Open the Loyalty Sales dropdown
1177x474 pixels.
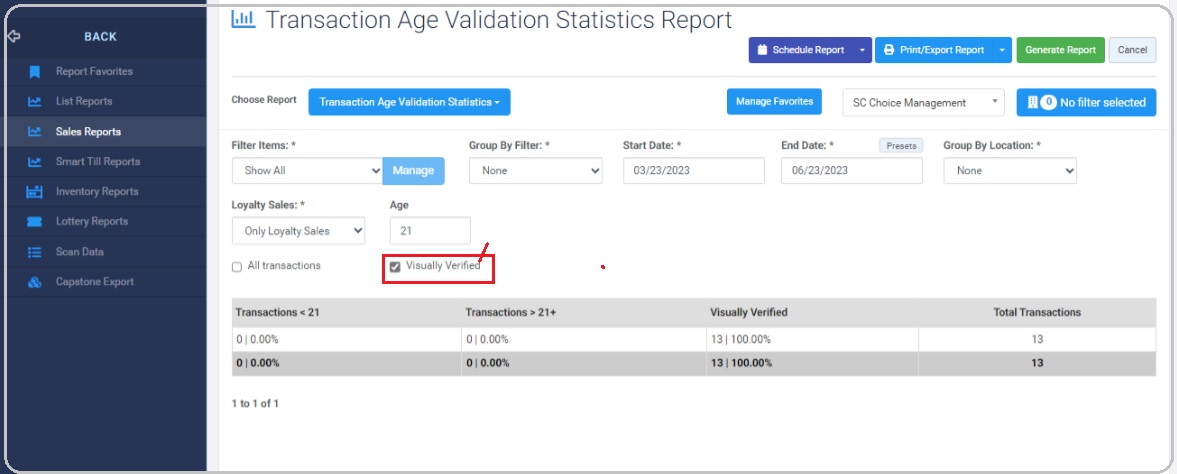point(299,231)
